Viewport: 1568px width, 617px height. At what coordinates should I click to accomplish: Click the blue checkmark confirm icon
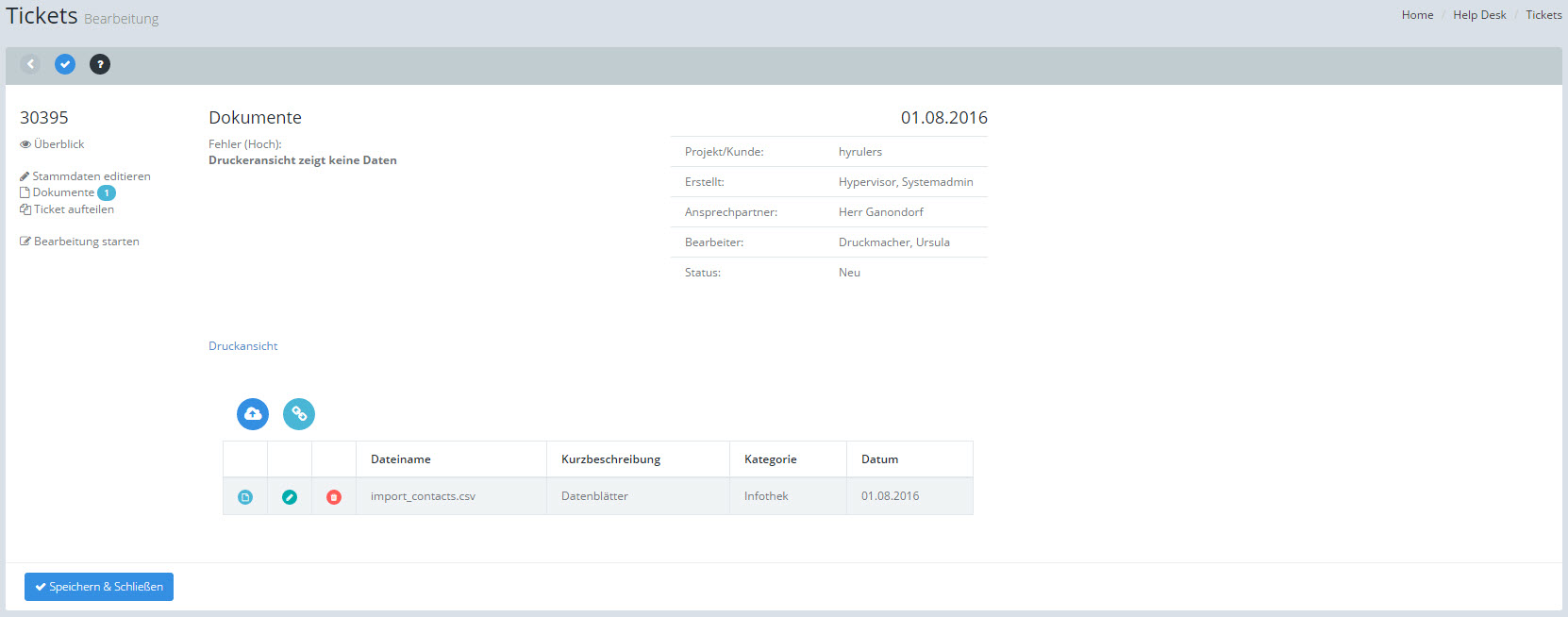pos(65,64)
